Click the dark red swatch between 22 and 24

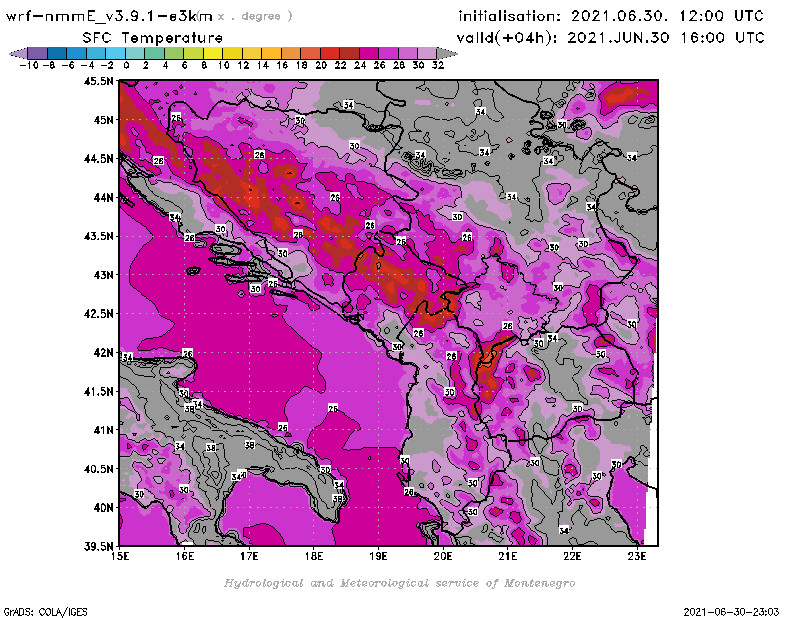pos(349,54)
